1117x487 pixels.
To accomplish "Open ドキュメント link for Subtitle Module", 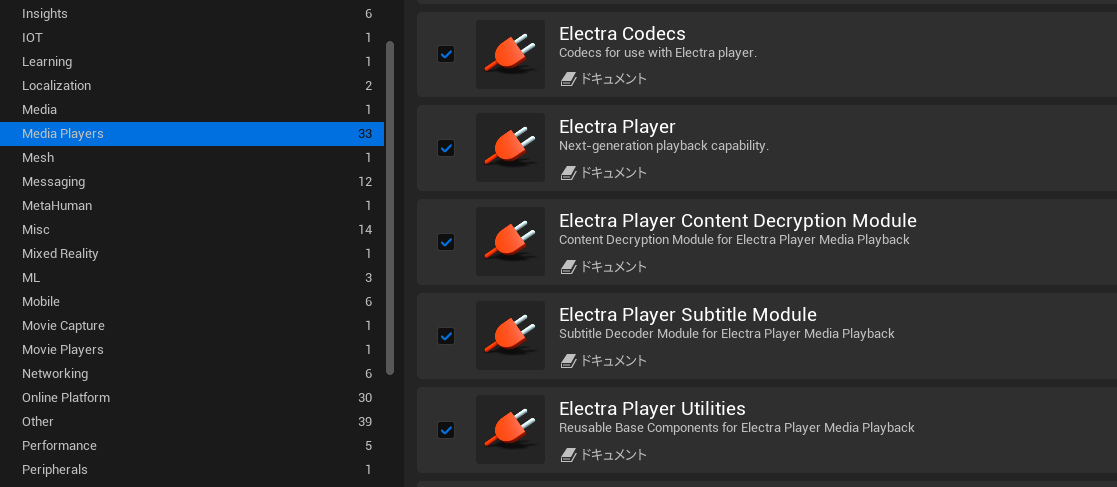I will point(613,361).
